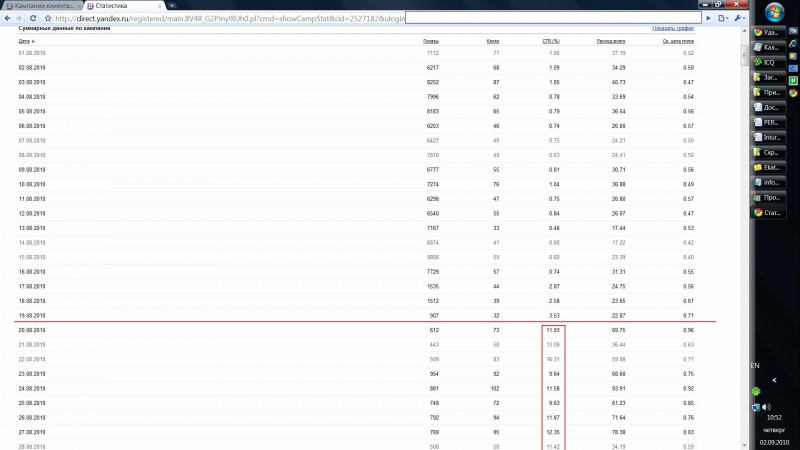Close the Статистика tab
The image size is (800, 450).
[x=160, y=6]
